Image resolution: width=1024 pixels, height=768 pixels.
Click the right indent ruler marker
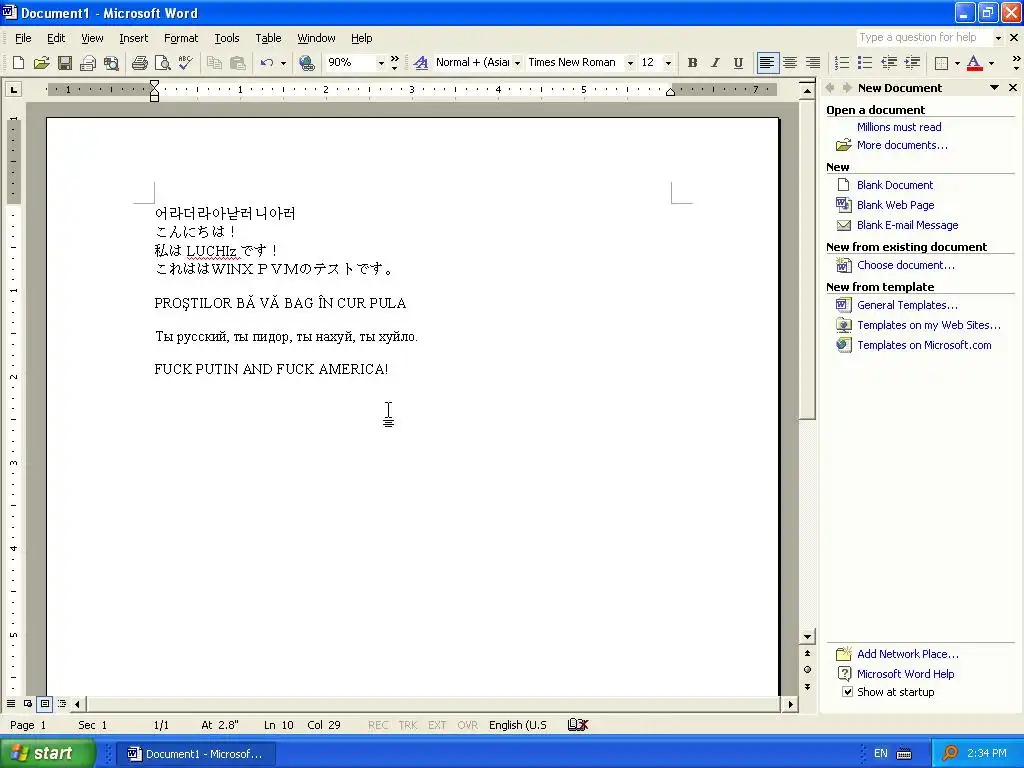click(x=670, y=92)
